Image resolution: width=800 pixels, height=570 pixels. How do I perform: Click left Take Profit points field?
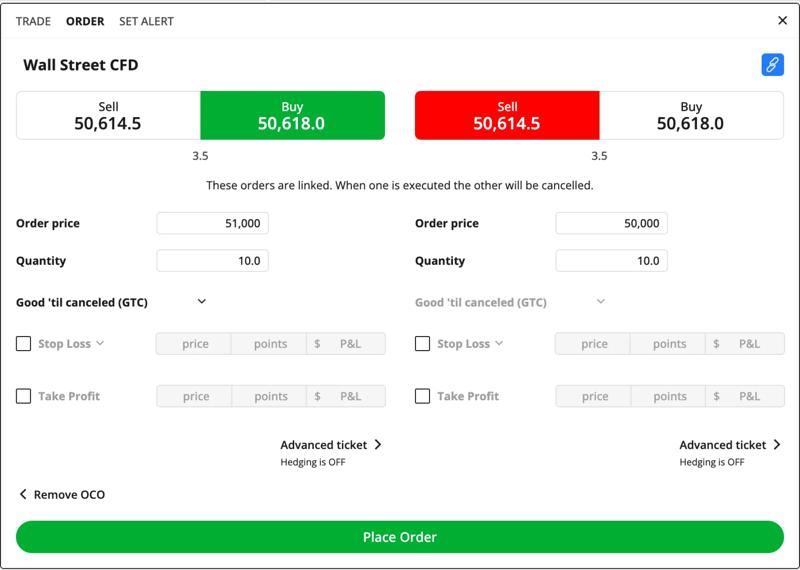269,396
